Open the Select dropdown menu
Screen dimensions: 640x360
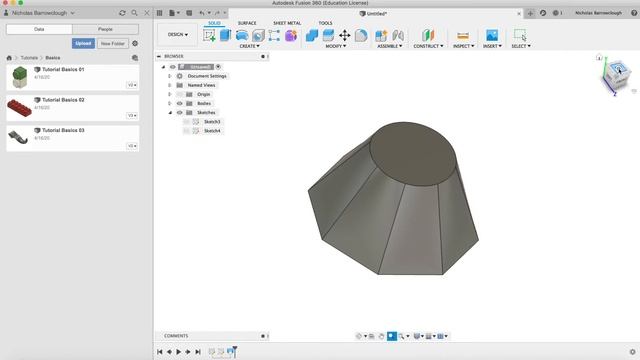(521, 46)
